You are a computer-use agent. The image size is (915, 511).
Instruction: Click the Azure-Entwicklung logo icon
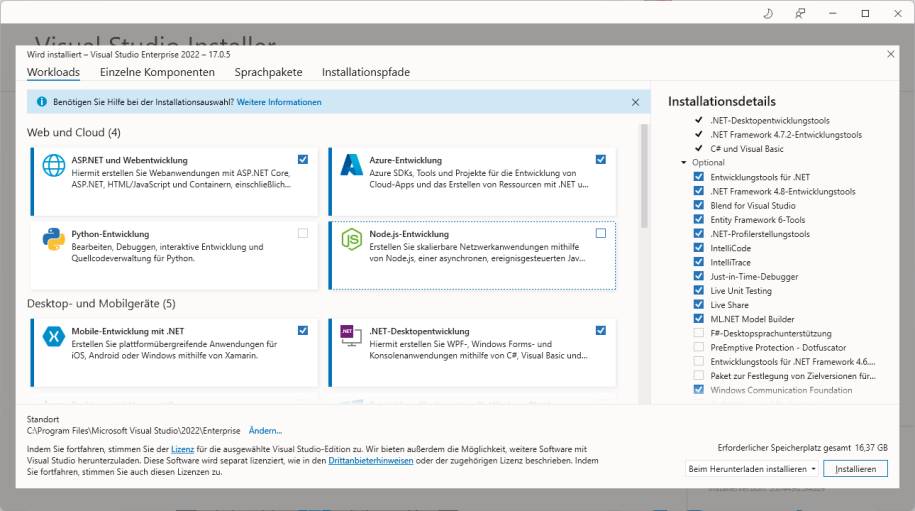[x=351, y=165]
